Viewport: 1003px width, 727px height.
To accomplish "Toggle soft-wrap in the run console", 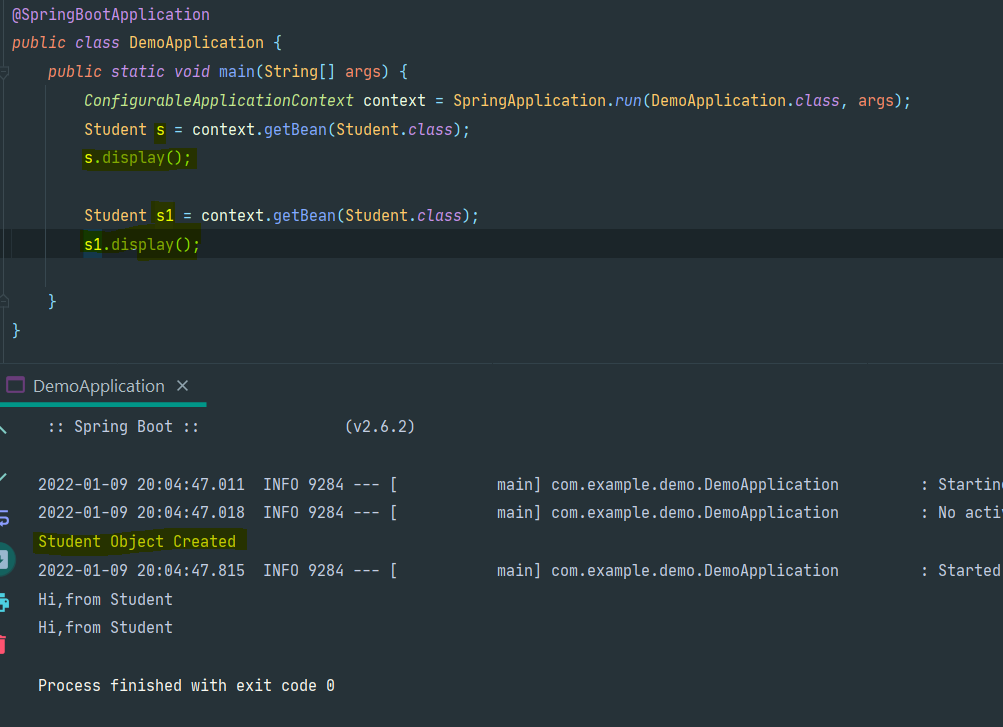I will (3, 517).
